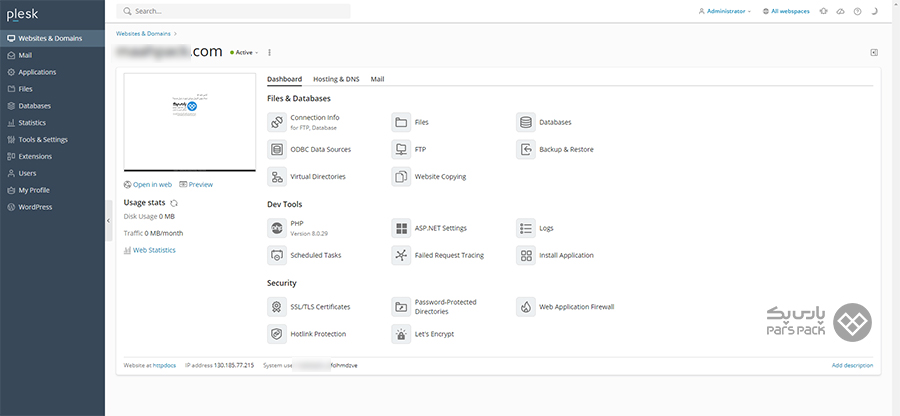Open the Administrator account dropdown
The image size is (900, 416).
[x=724, y=11]
